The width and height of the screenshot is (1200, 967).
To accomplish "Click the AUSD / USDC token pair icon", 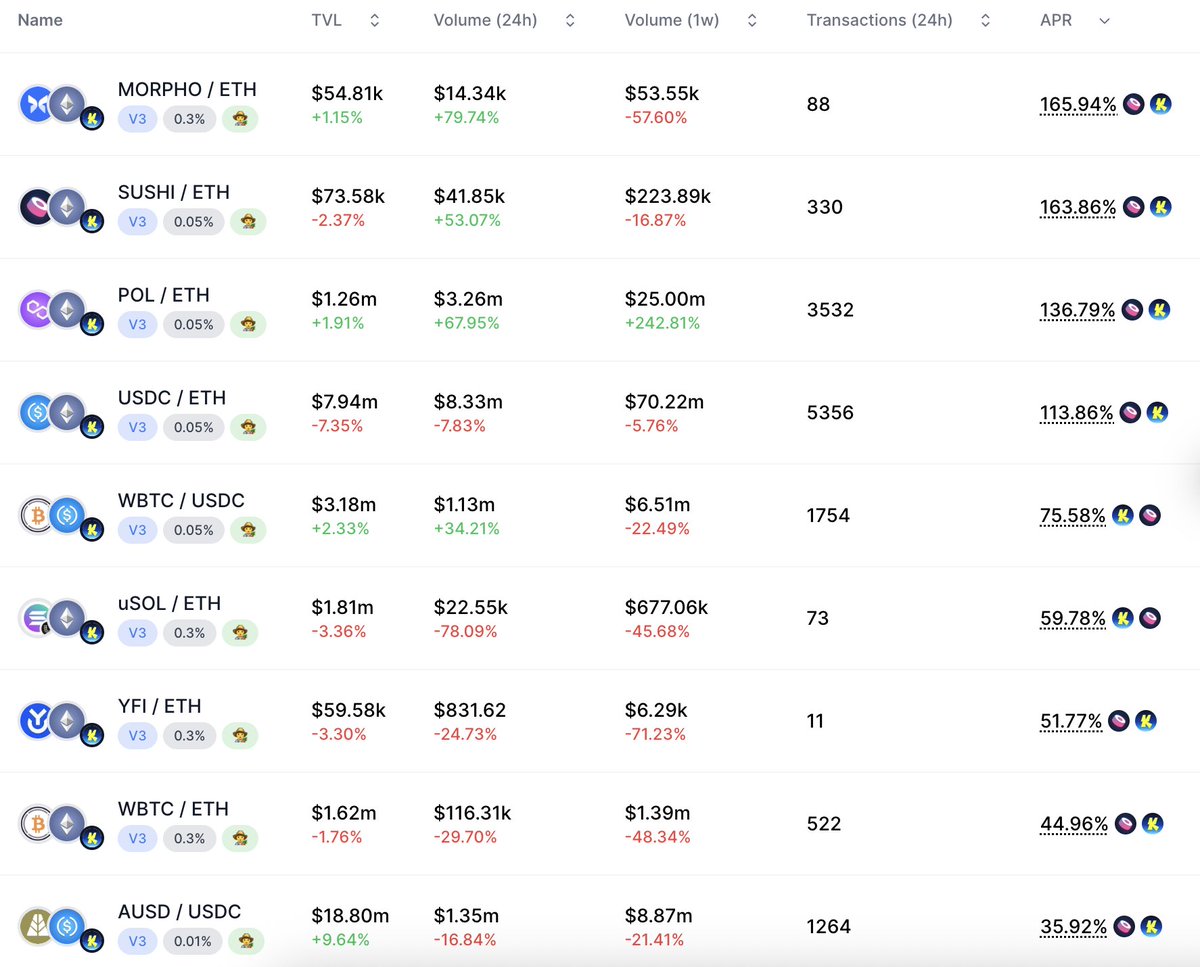I will pos(62,929).
